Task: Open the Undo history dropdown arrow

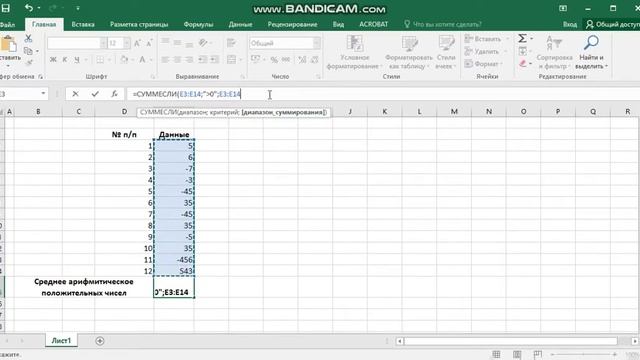Action: point(39,8)
